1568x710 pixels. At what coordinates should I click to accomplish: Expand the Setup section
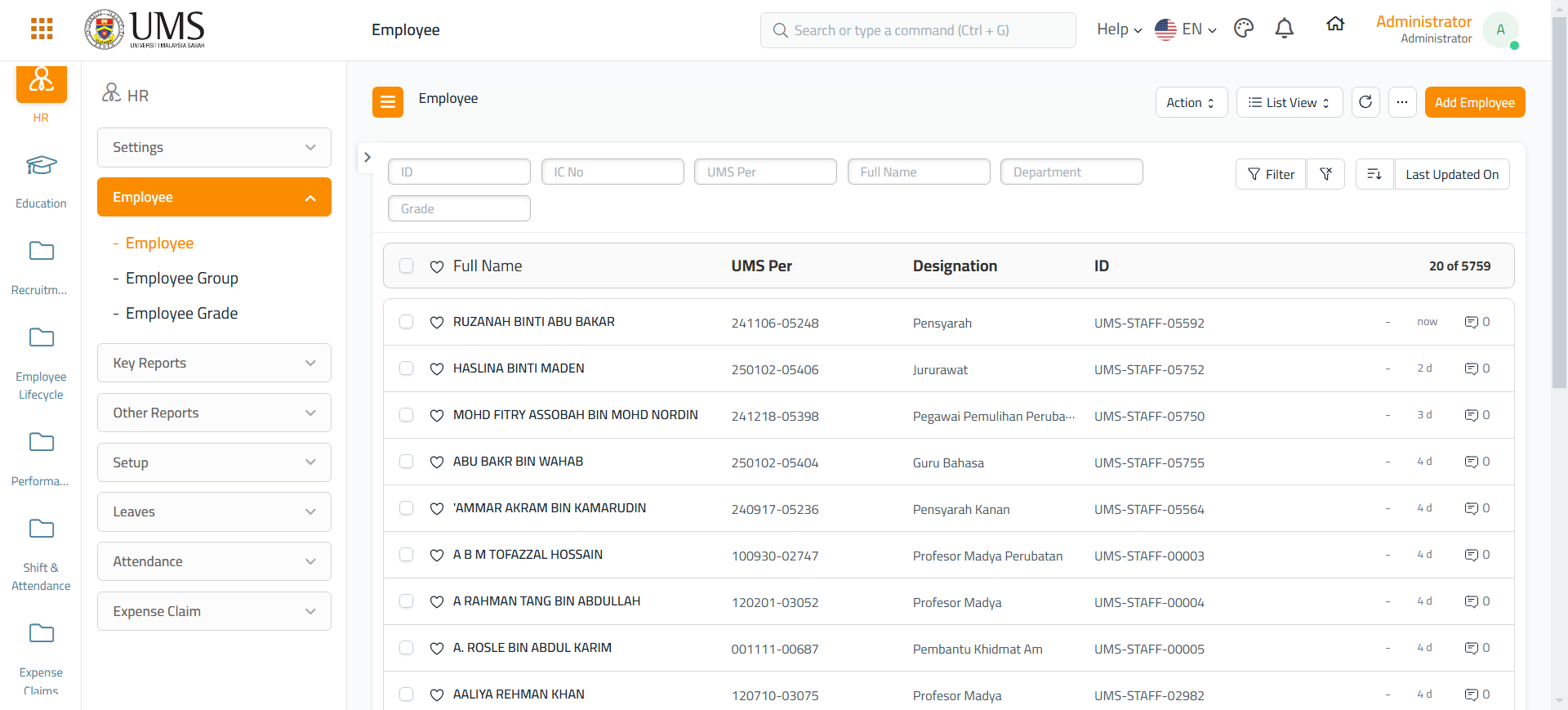[x=214, y=462]
